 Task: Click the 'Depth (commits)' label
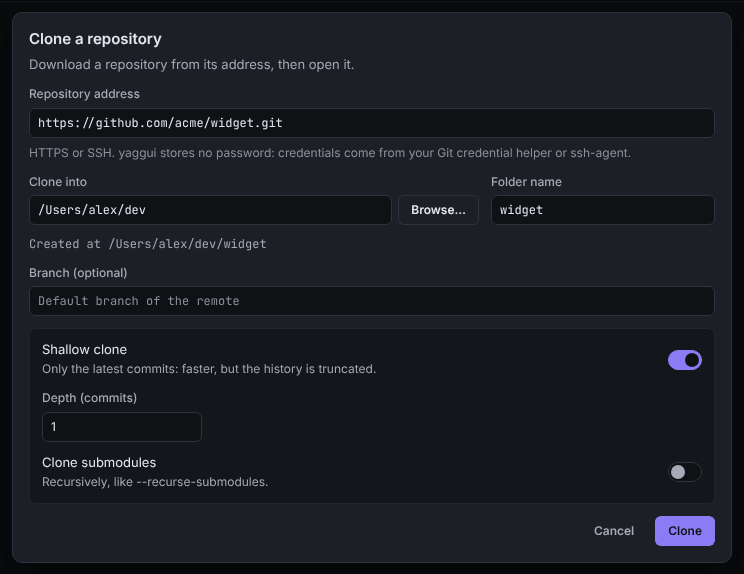(x=89, y=398)
